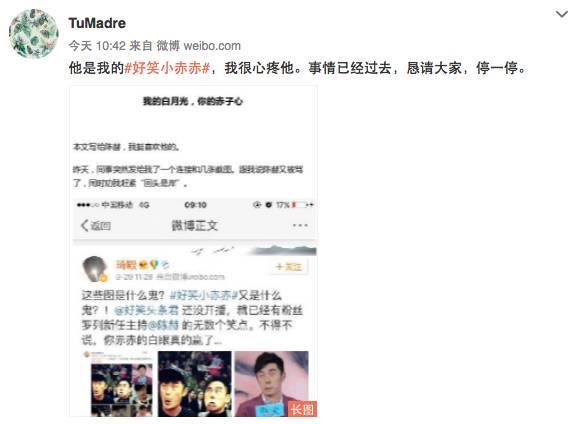
Task: Tap the three-dot more icon beside 微博正文
Action: [x=300, y=225]
